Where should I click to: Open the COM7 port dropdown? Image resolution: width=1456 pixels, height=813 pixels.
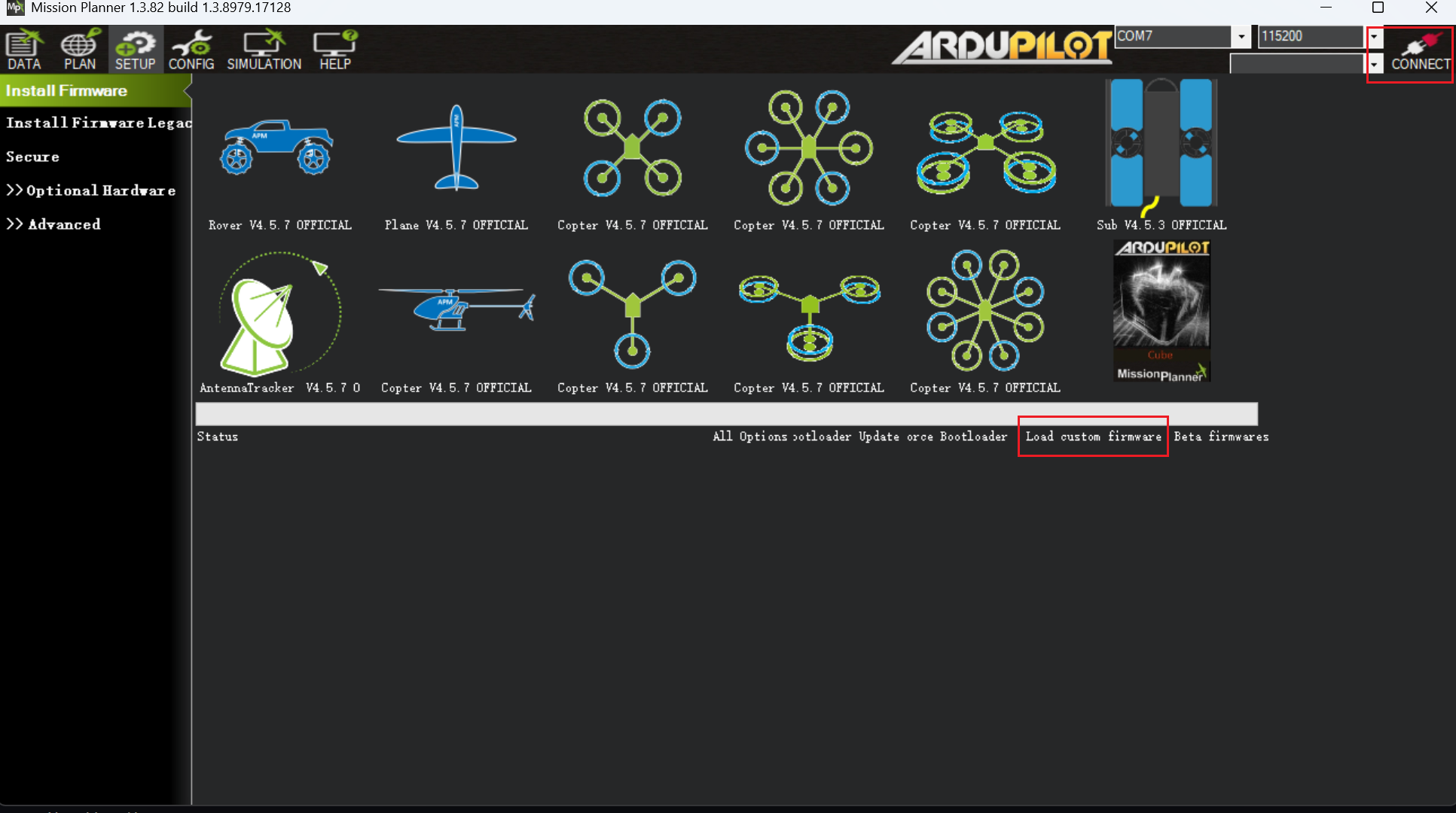tap(1241, 36)
